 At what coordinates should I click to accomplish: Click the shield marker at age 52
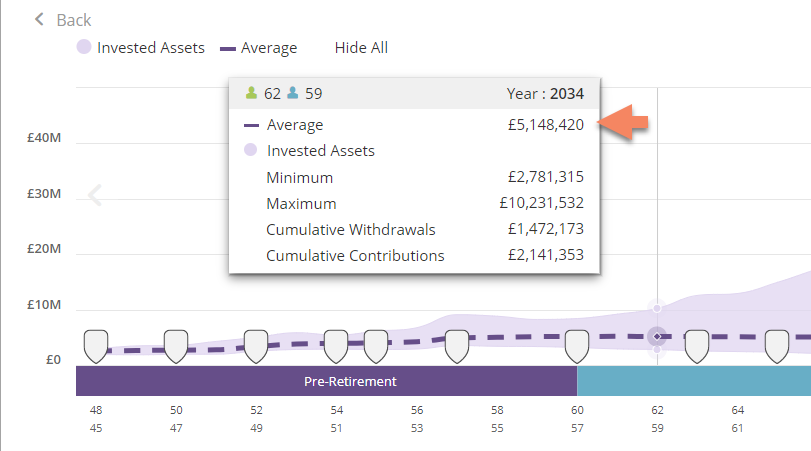coord(256,346)
